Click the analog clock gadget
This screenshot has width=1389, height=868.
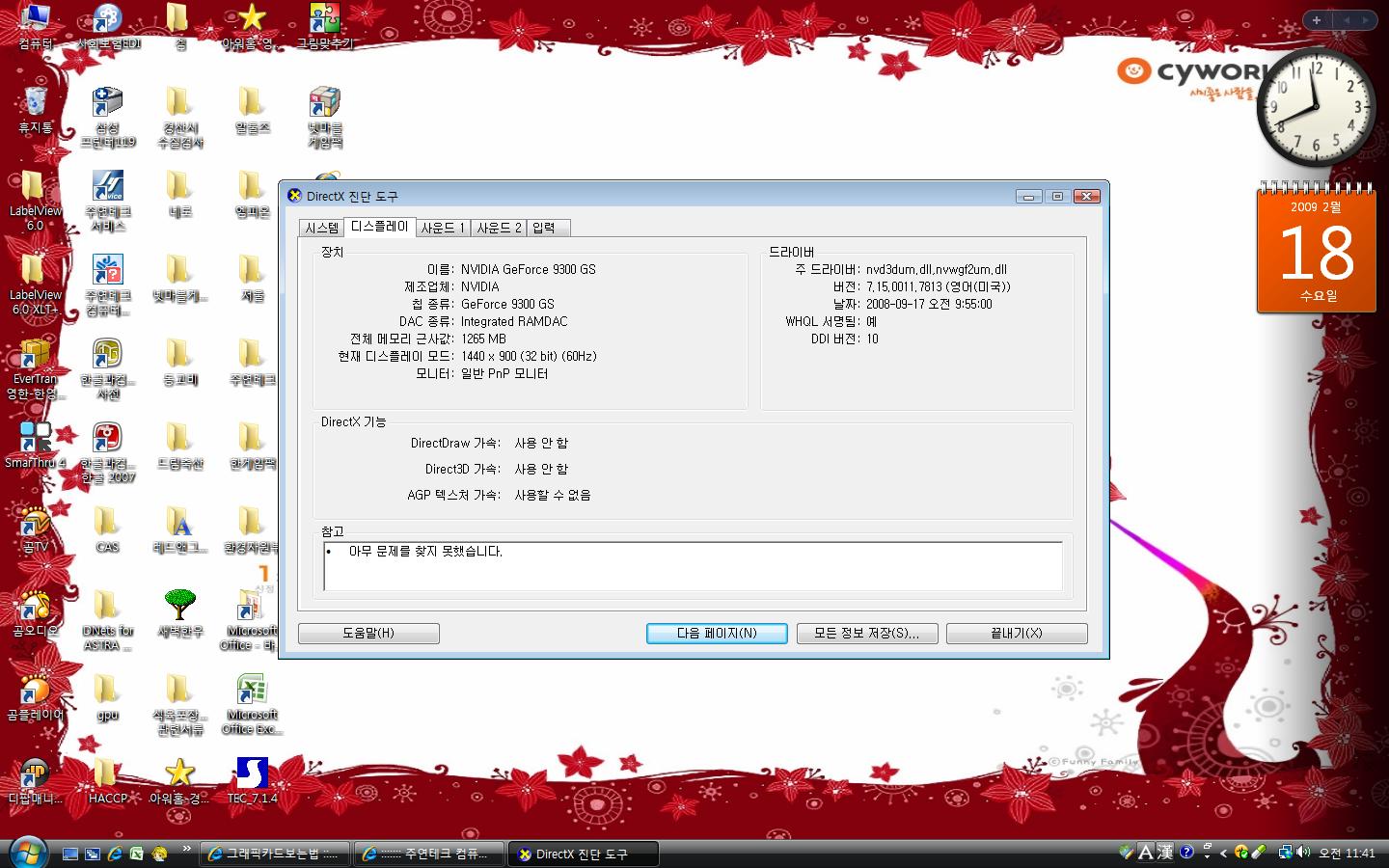(x=1316, y=108)
